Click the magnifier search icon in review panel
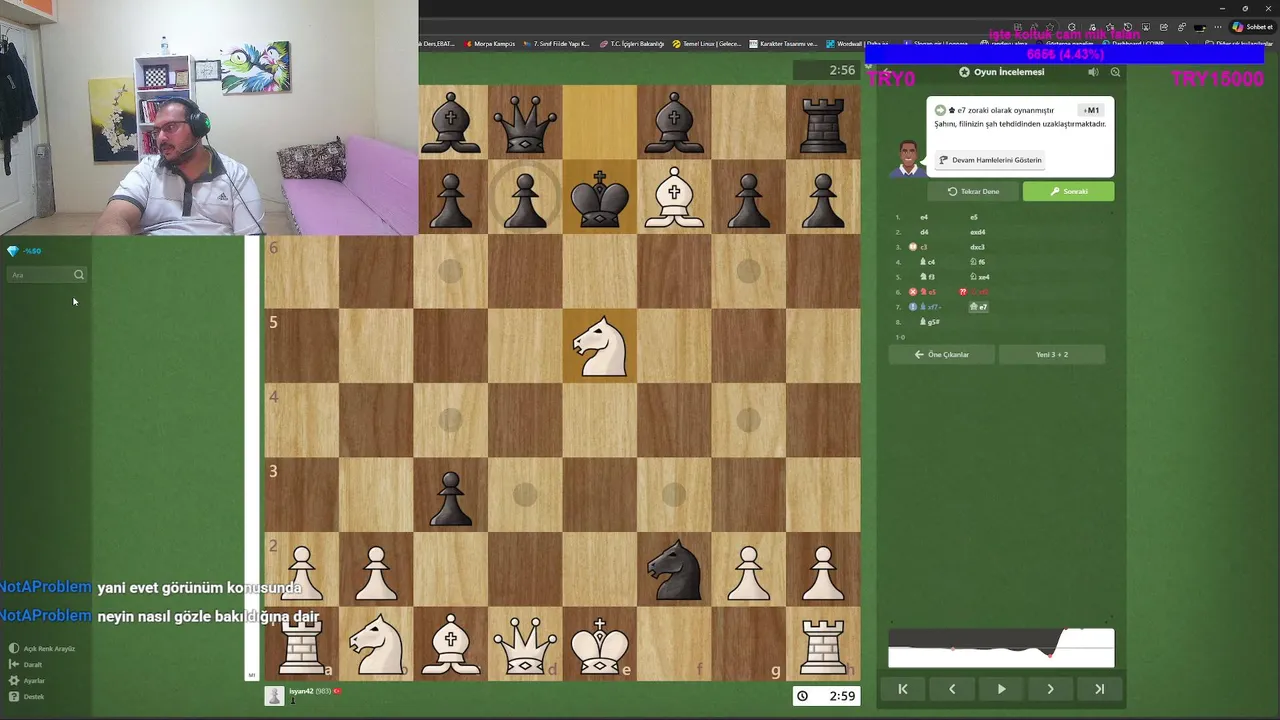Image resolution: width=1280 pixels, height=720 pixels. (x=1115, y=72)
